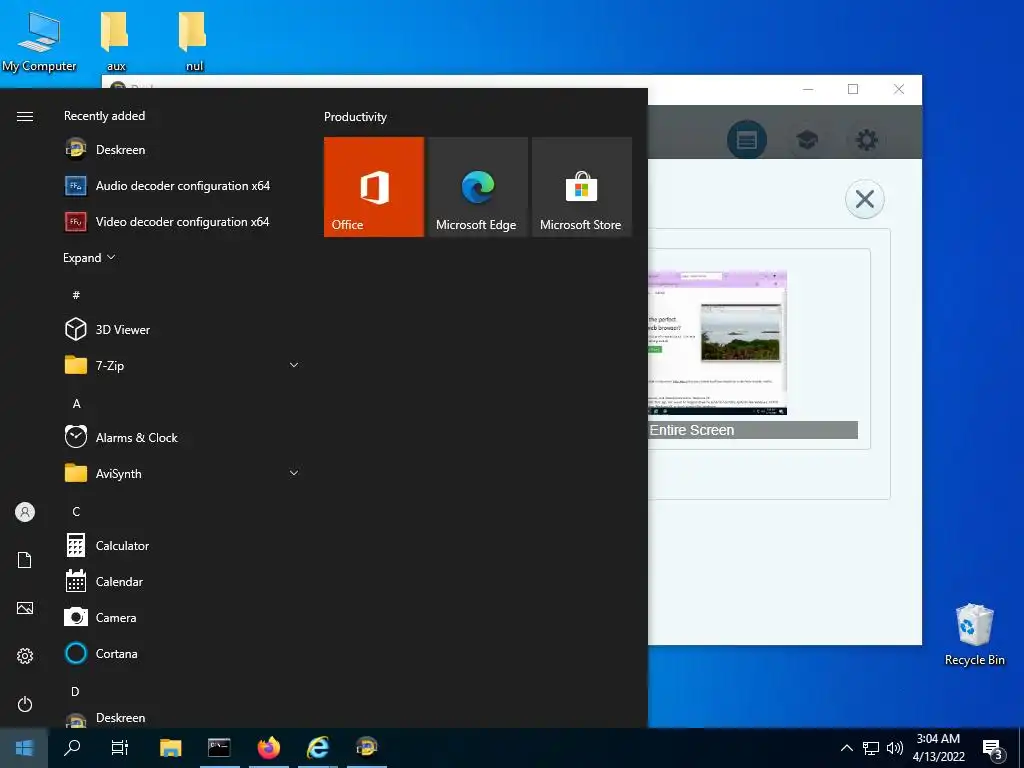Maximize the Deskreen window
Viewport: 1024px width, 768px height.
click(x=853, y=89)
